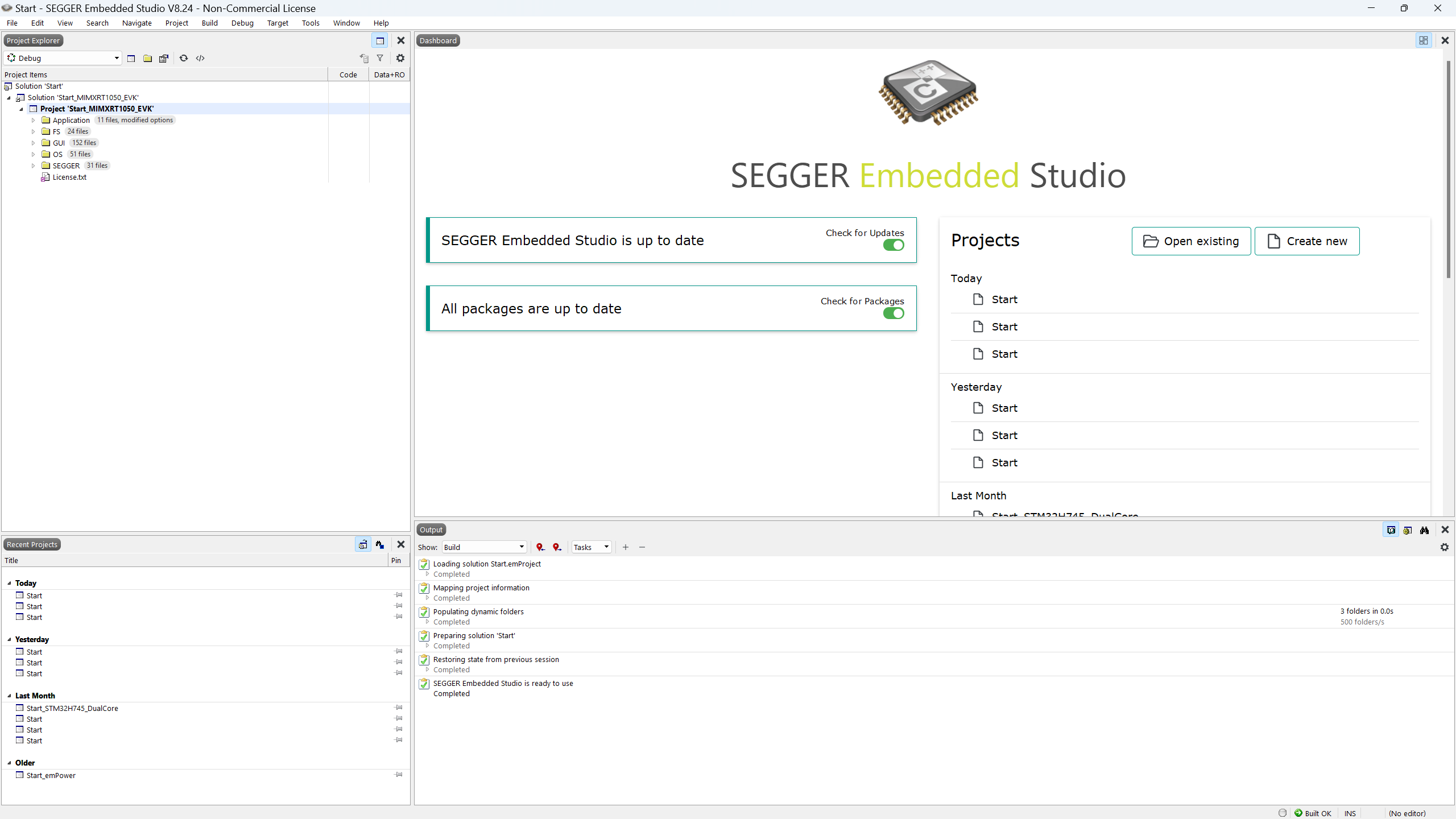Click the SEGGER chip logo on Dashboard

point(928,93)
